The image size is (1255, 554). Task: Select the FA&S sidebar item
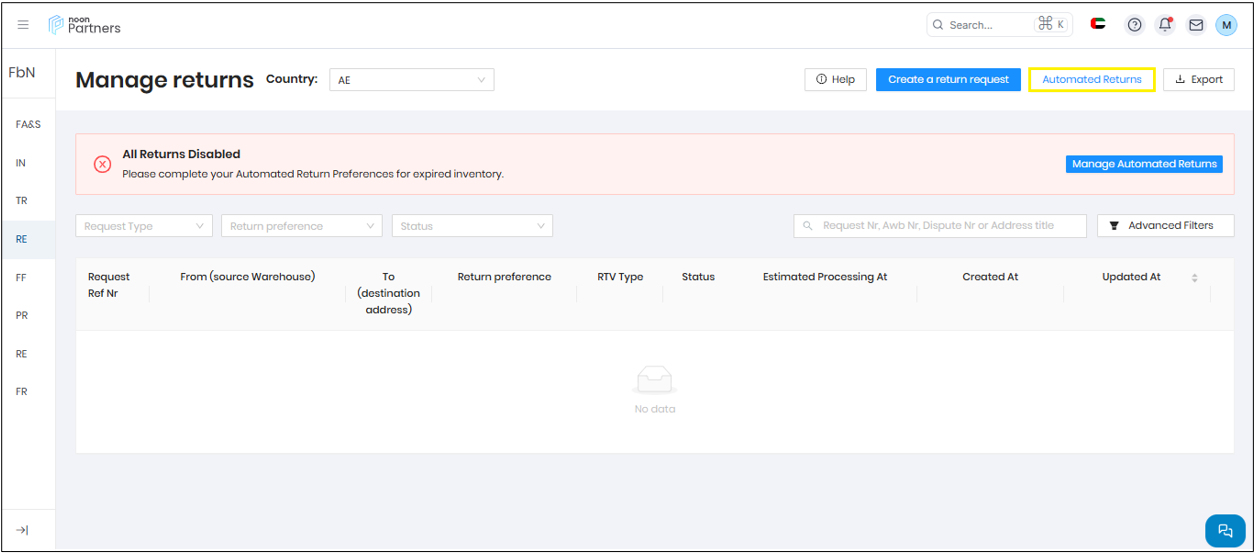click(28, 125)
